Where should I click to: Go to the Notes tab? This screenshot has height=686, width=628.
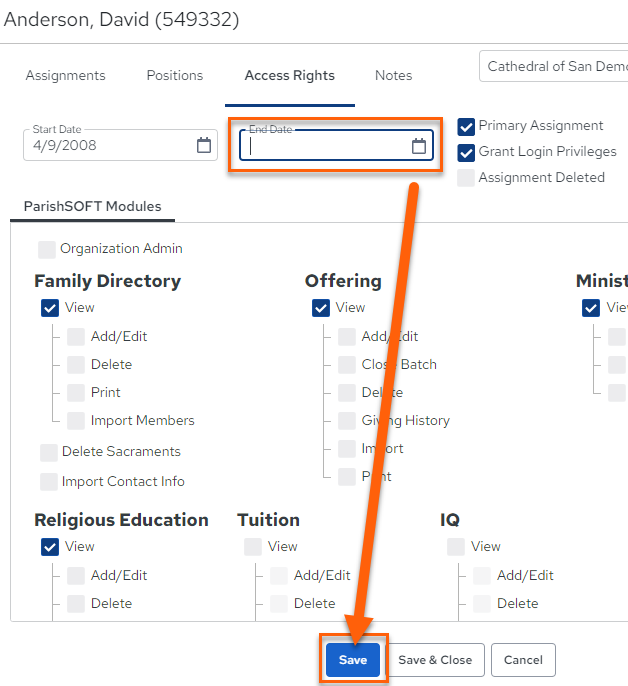click(393, 75)
